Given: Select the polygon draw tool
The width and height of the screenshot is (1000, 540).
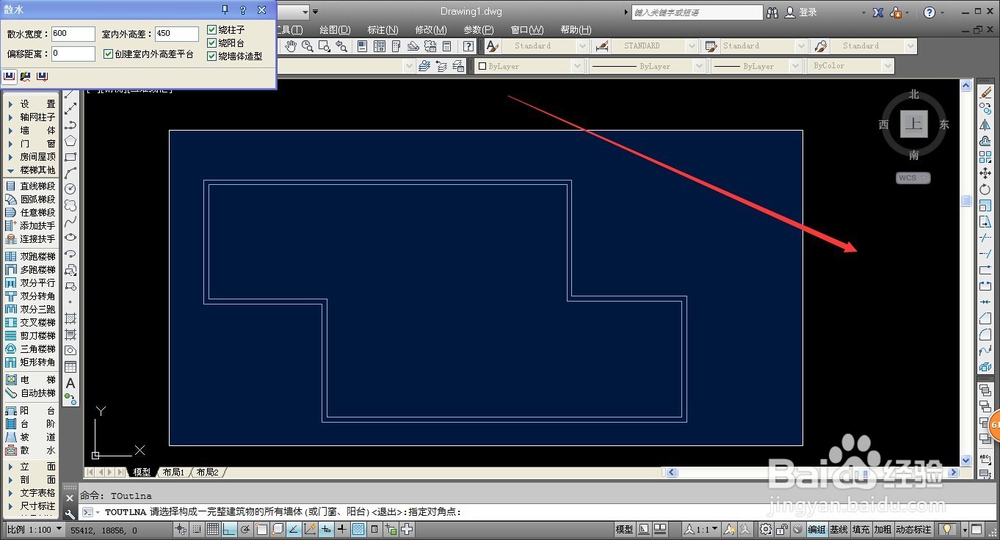Looking at the screenshot, I should pos(70,140).
